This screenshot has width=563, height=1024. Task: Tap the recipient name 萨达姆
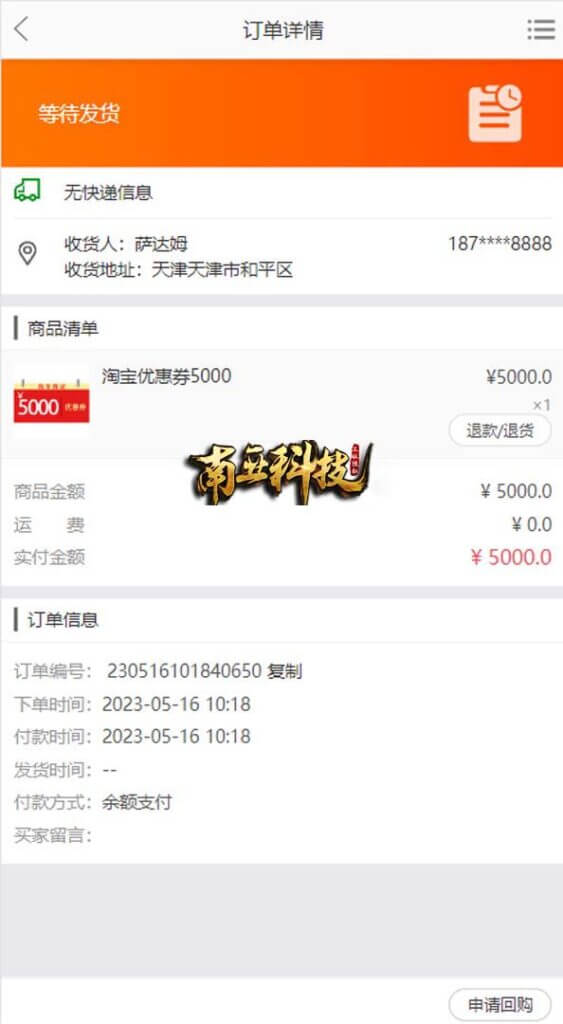pos(161,244)
